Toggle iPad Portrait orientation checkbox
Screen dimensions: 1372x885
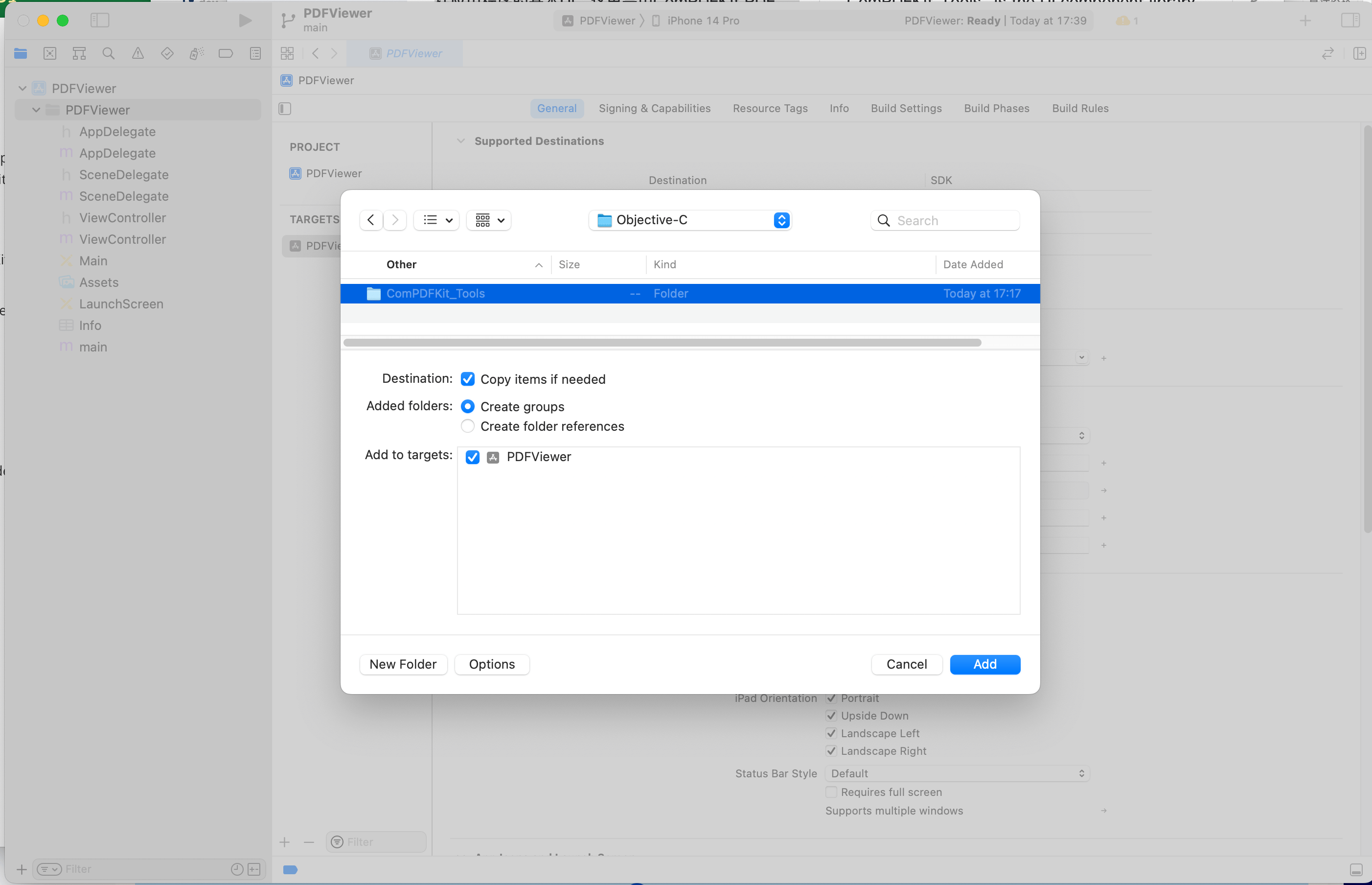pos(832,698)
